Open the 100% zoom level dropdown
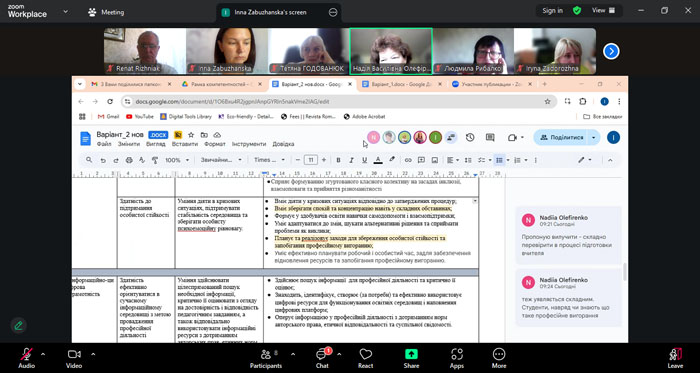The width and height of the screenshot is (700, 373). [x=177, y=160]
